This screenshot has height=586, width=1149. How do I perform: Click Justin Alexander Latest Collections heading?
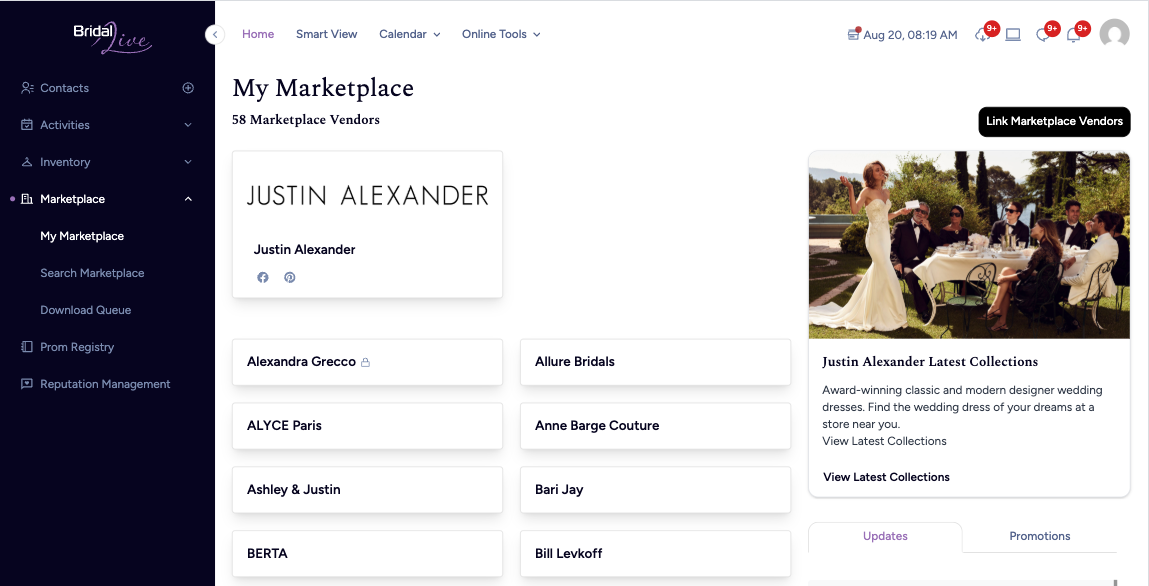tap(930, 362)
